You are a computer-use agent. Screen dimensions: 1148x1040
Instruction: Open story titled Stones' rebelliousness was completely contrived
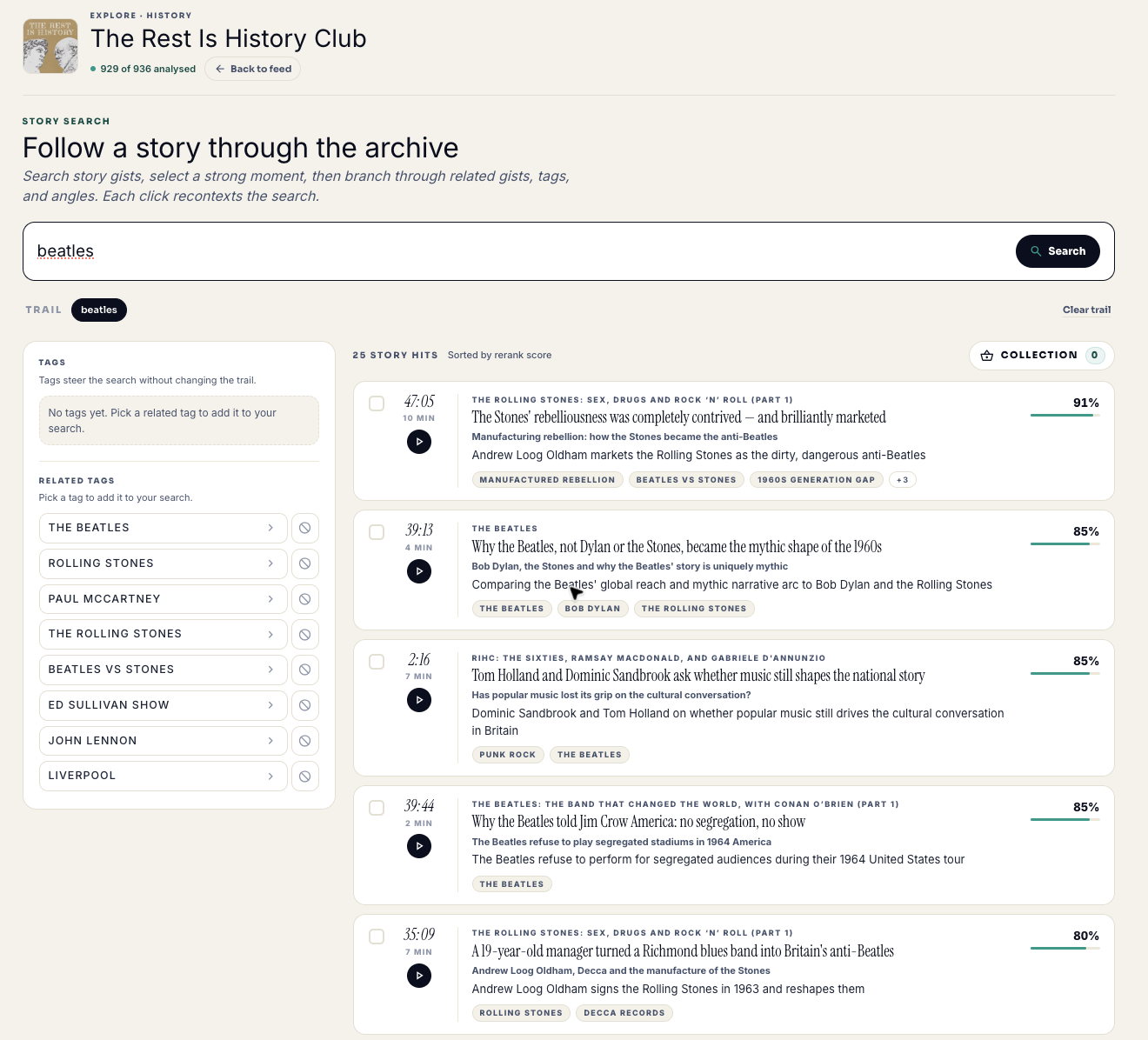point(678,417)
